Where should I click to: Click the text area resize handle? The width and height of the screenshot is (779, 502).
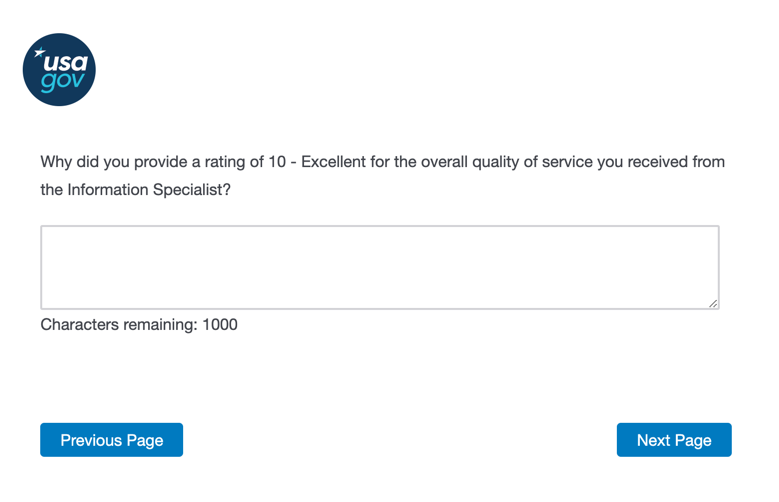tap(713, 302)
